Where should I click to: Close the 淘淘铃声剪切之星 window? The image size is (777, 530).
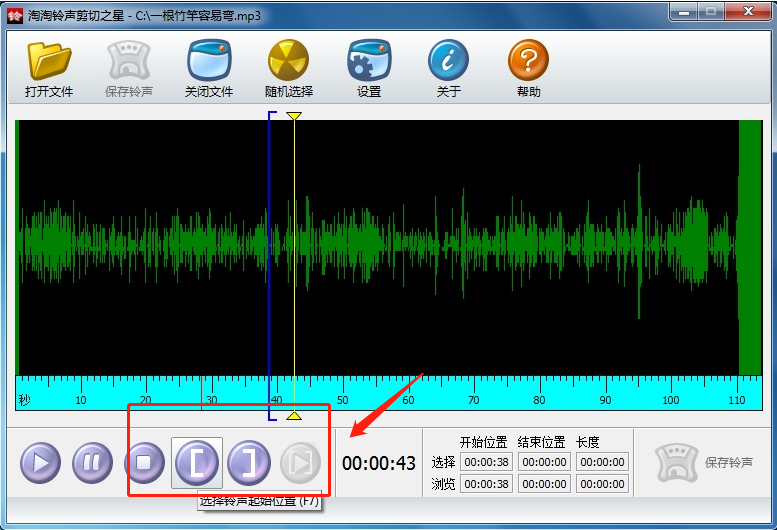click(x=749, y=11)
